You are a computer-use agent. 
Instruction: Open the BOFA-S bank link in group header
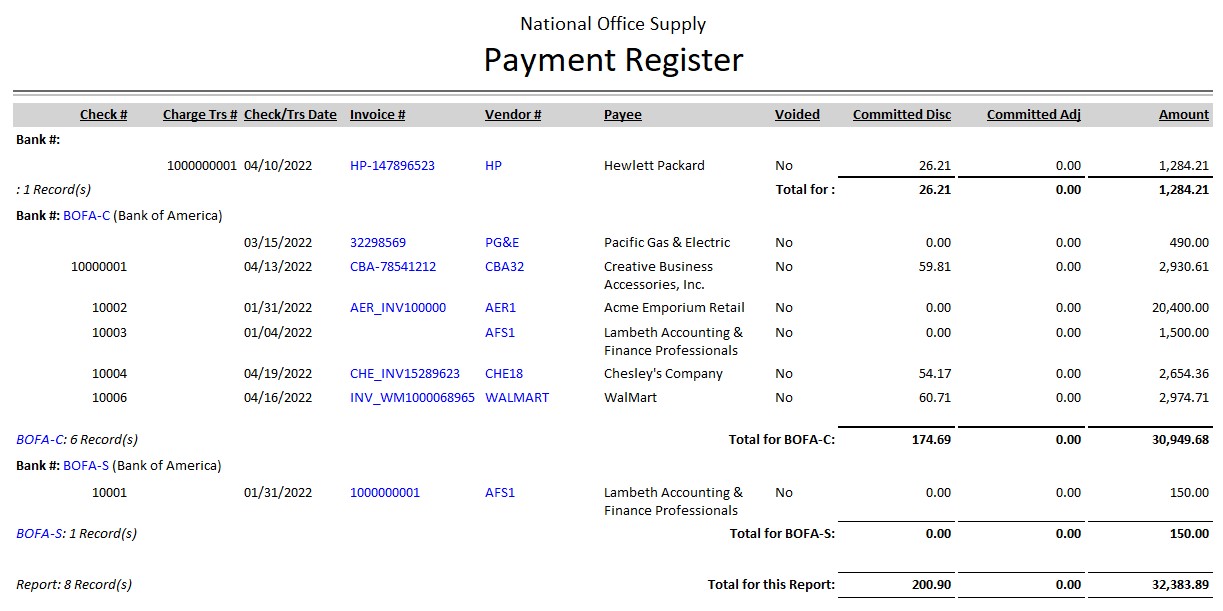(x=86, y=466)
